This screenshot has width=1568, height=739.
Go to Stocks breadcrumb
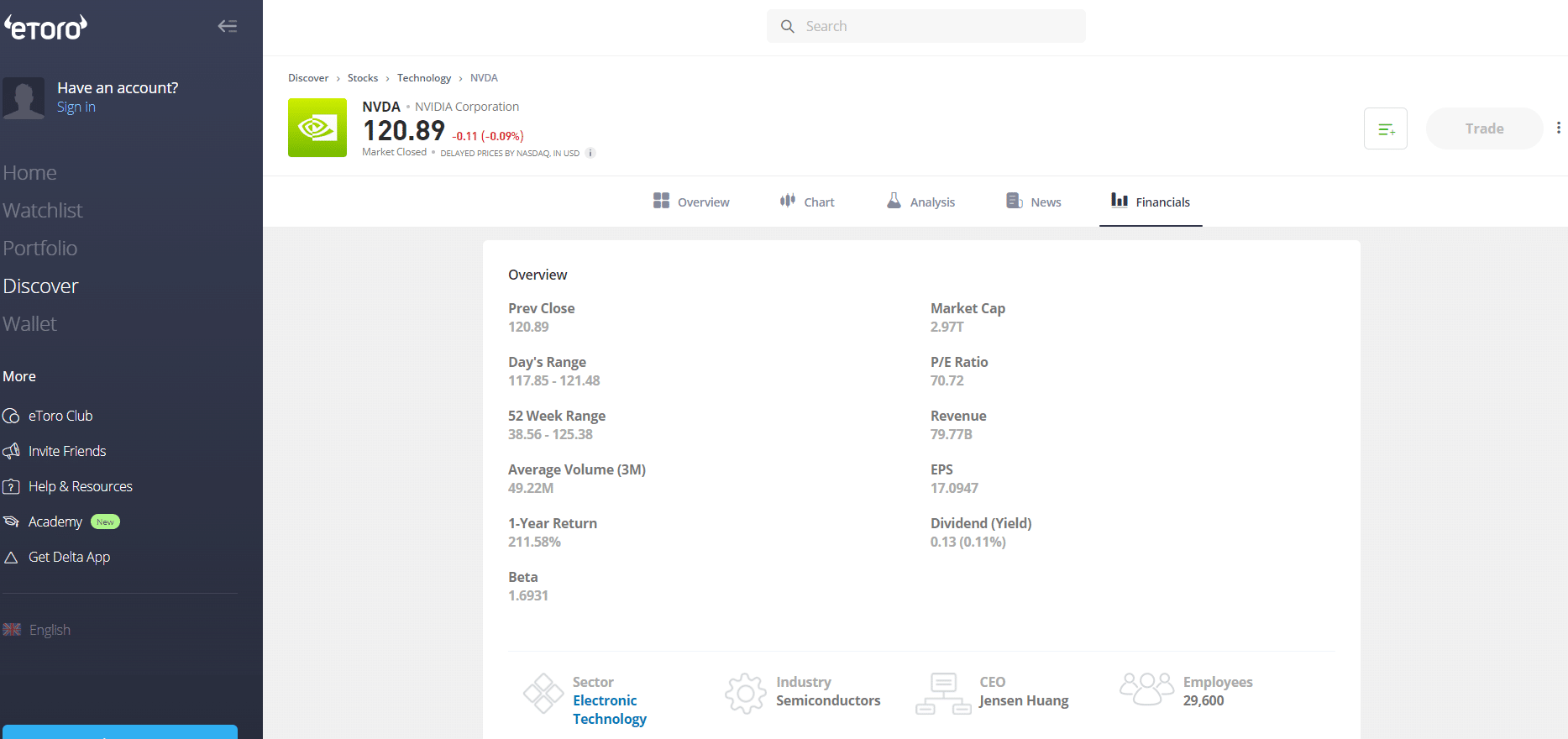click(363, 78)
